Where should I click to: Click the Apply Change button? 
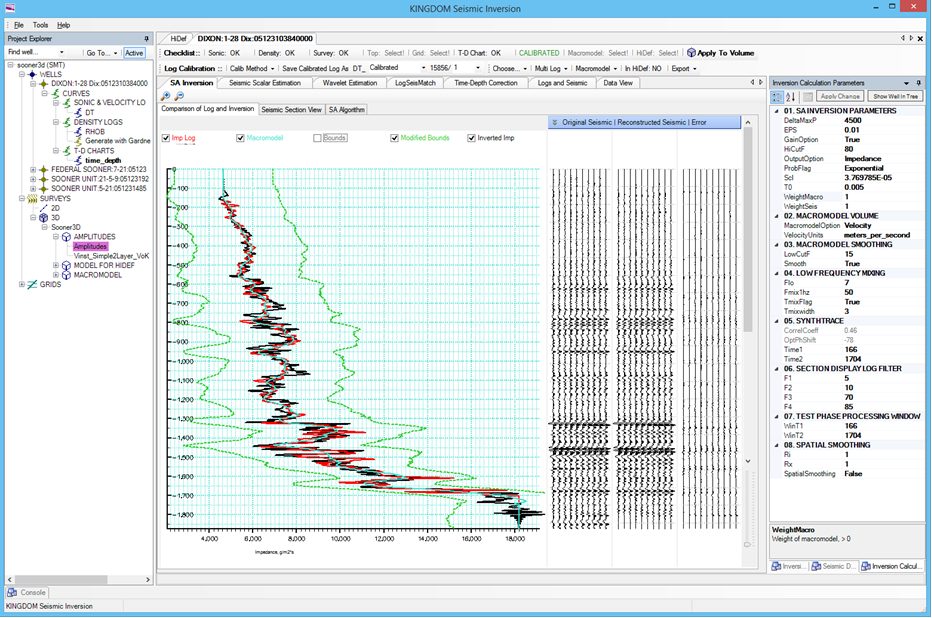point(840,96)
